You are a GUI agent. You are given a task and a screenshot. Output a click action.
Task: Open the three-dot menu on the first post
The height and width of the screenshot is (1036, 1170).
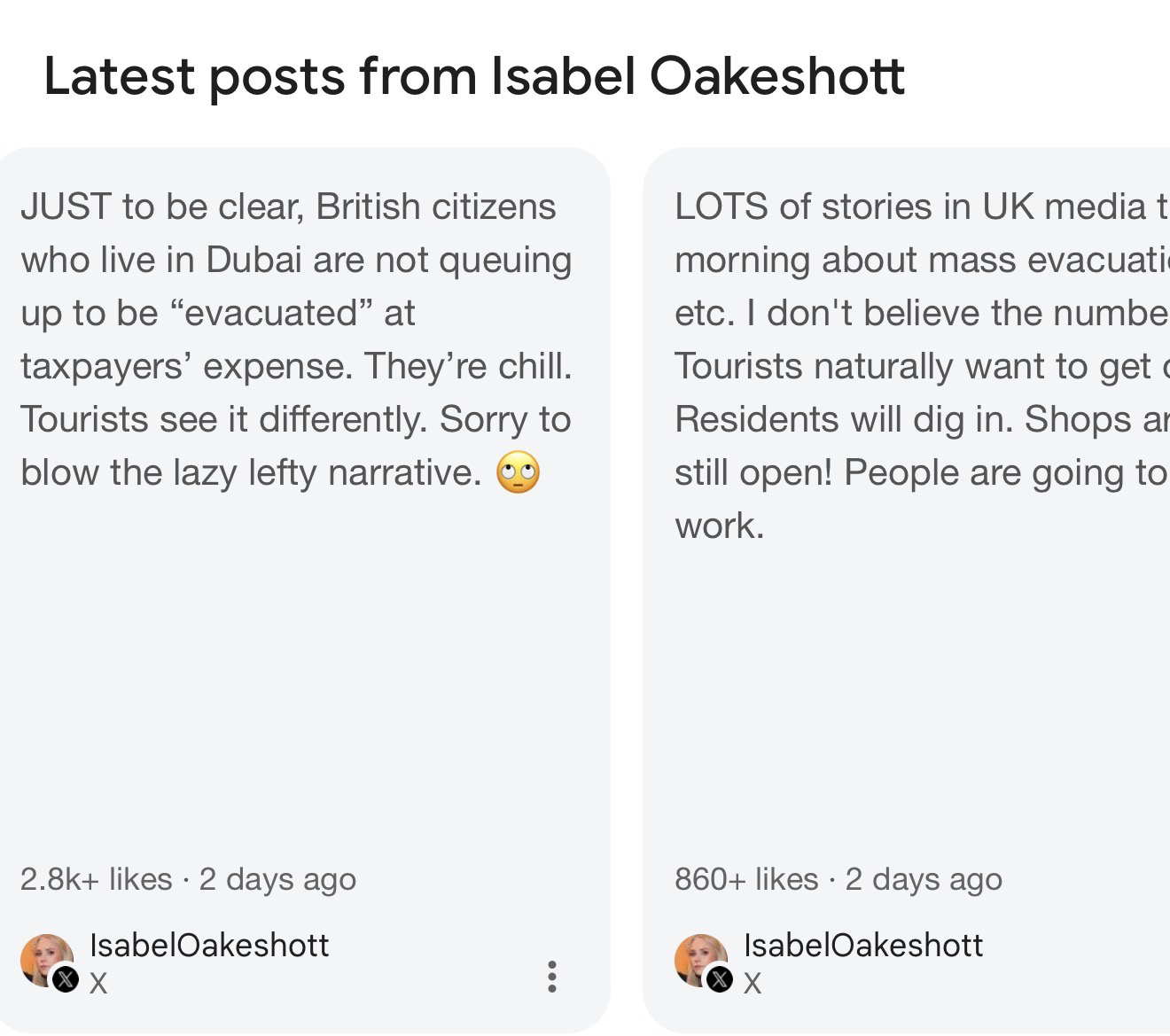pyautogui.click(x=551, y=976)
